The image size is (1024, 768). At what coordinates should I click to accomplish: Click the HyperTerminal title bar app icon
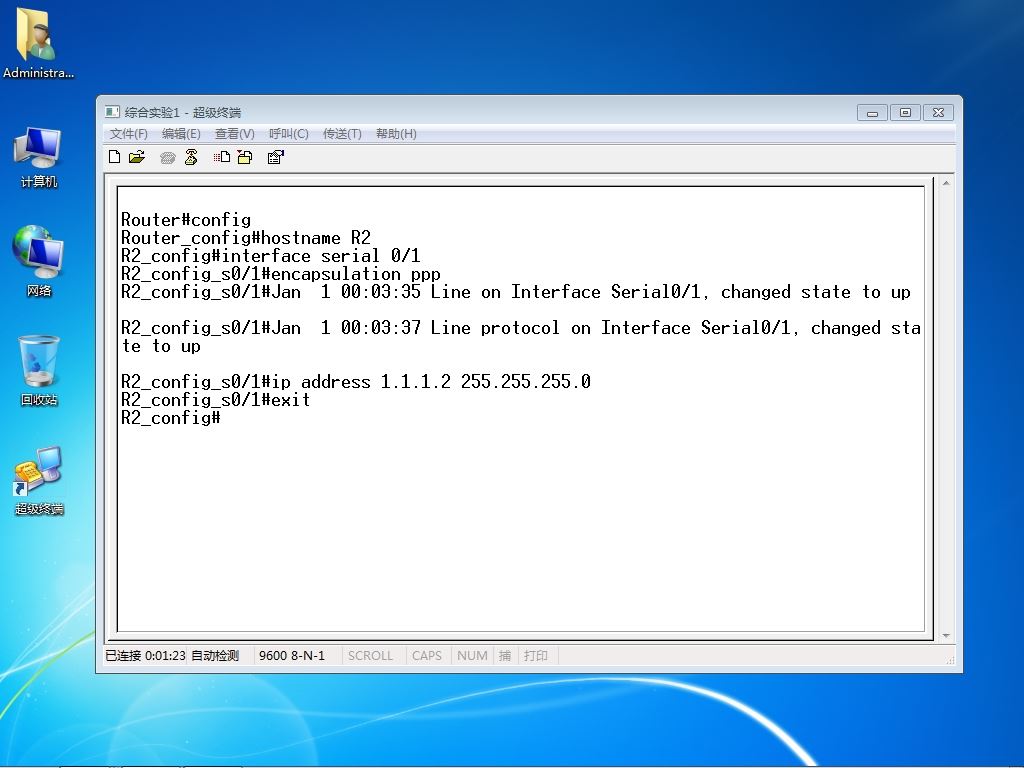coord(112,112)
